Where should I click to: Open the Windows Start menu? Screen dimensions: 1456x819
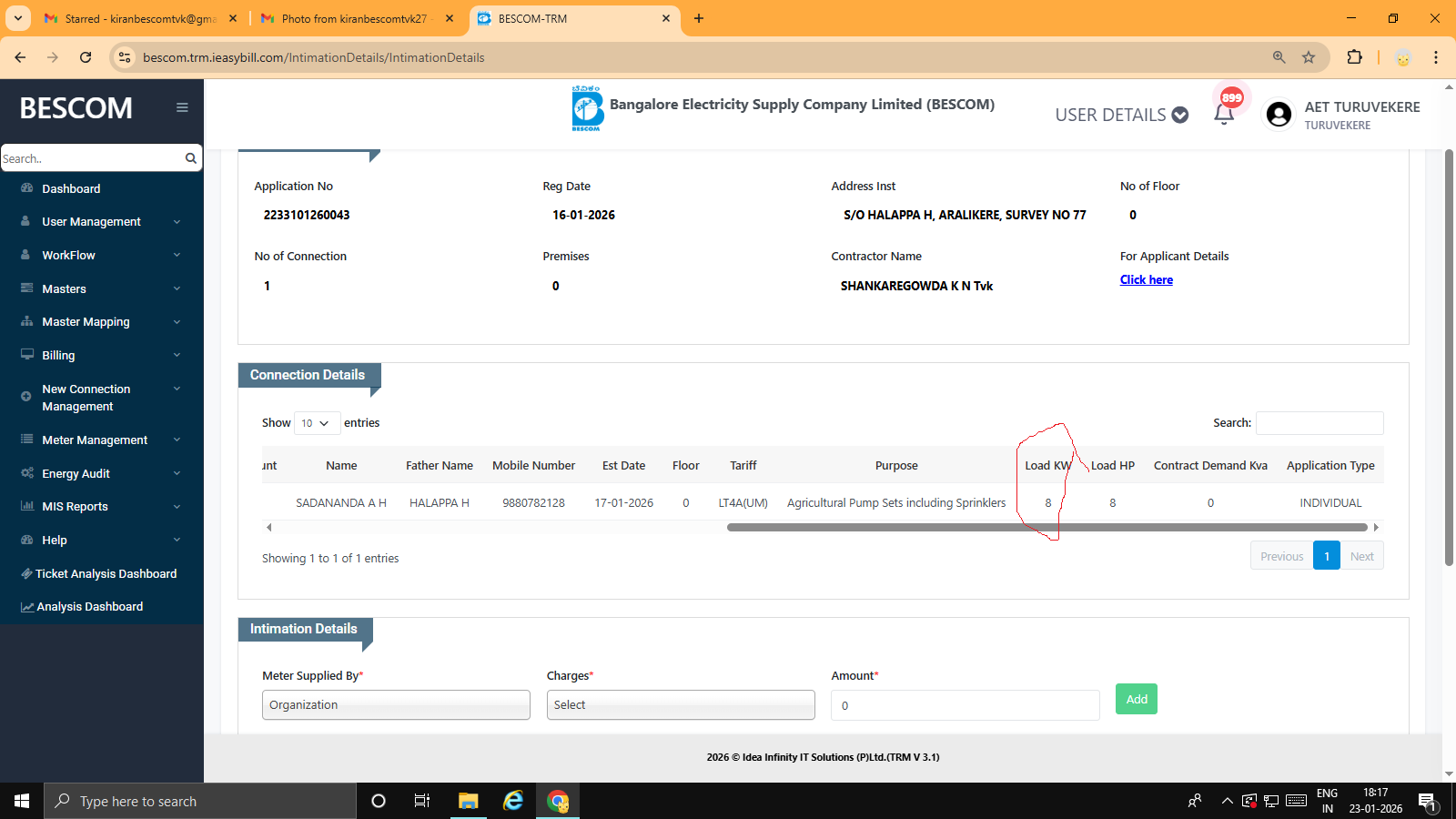22,801
